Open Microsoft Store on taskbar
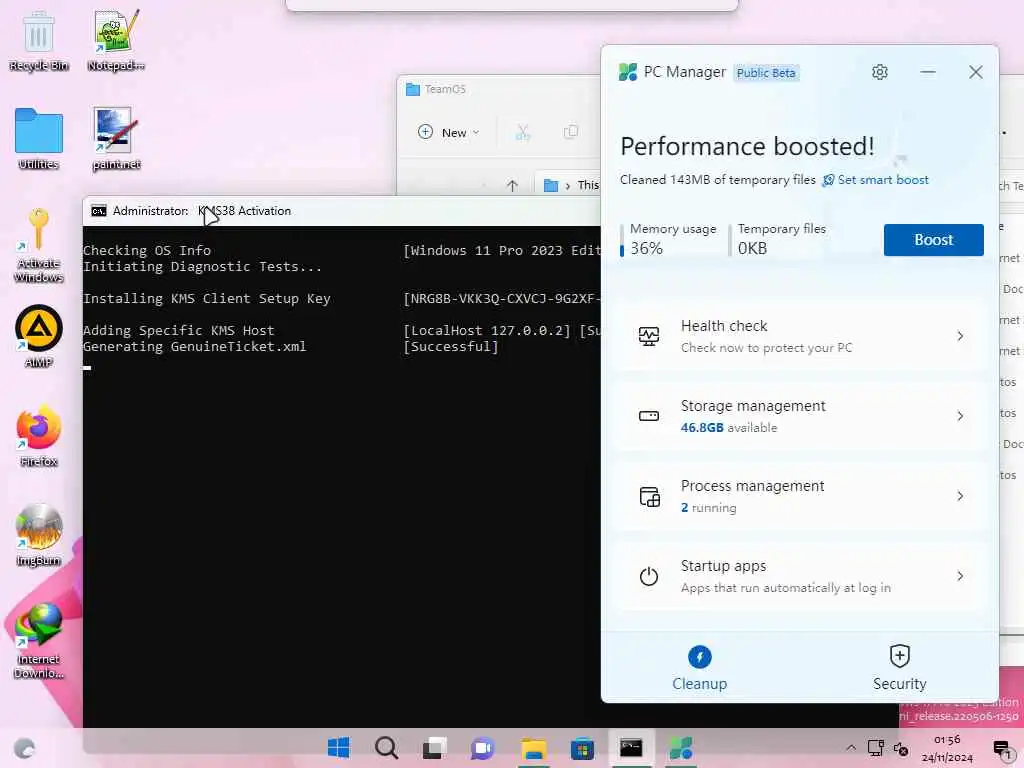The height and width of the screenshot is (768, 1024). pyautogui.click(x=582, y=748)
